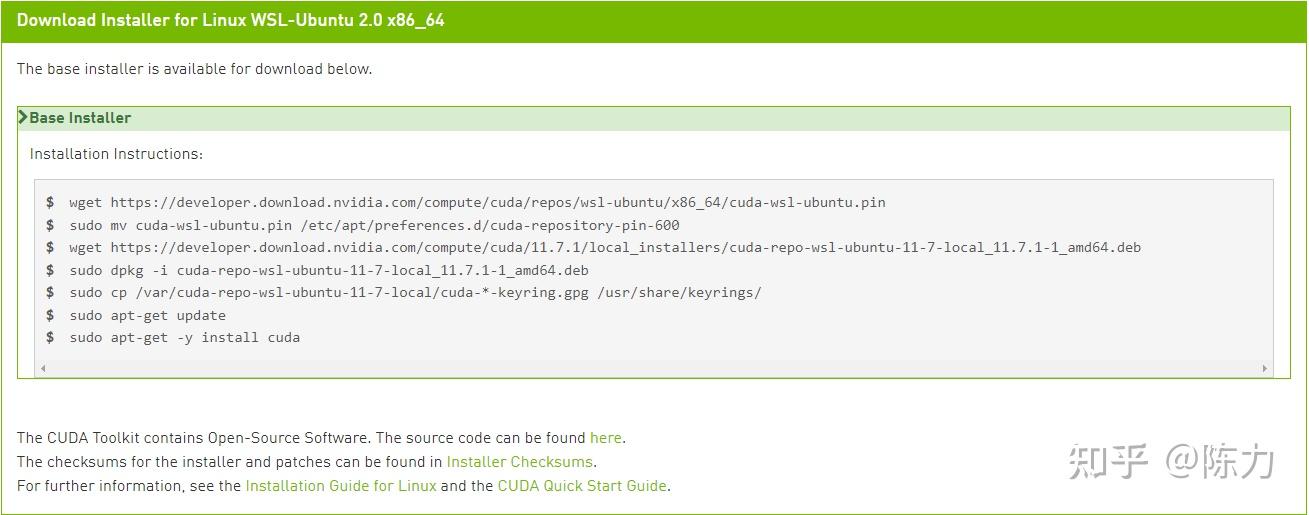The height and width of the screenshot is (515, 1309).
Task: Click the Base Installer header label
Action: (80, 118)
